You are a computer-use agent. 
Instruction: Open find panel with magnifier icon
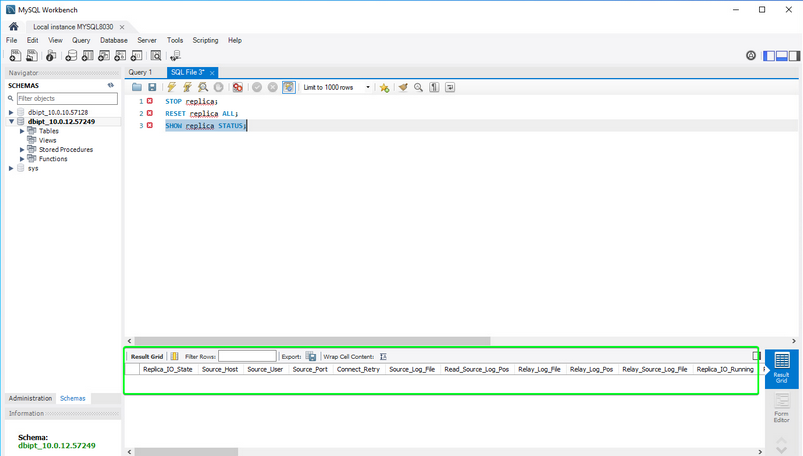418,87
